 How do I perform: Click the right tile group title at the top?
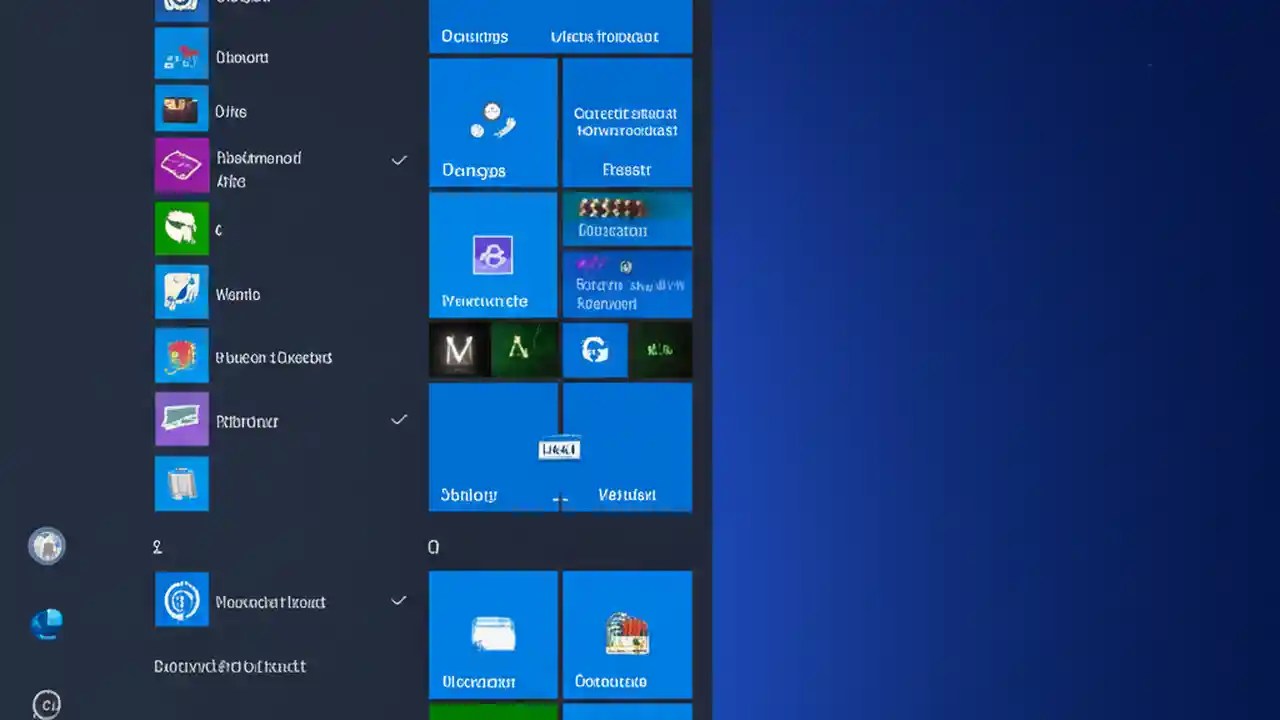click(604, 36)
